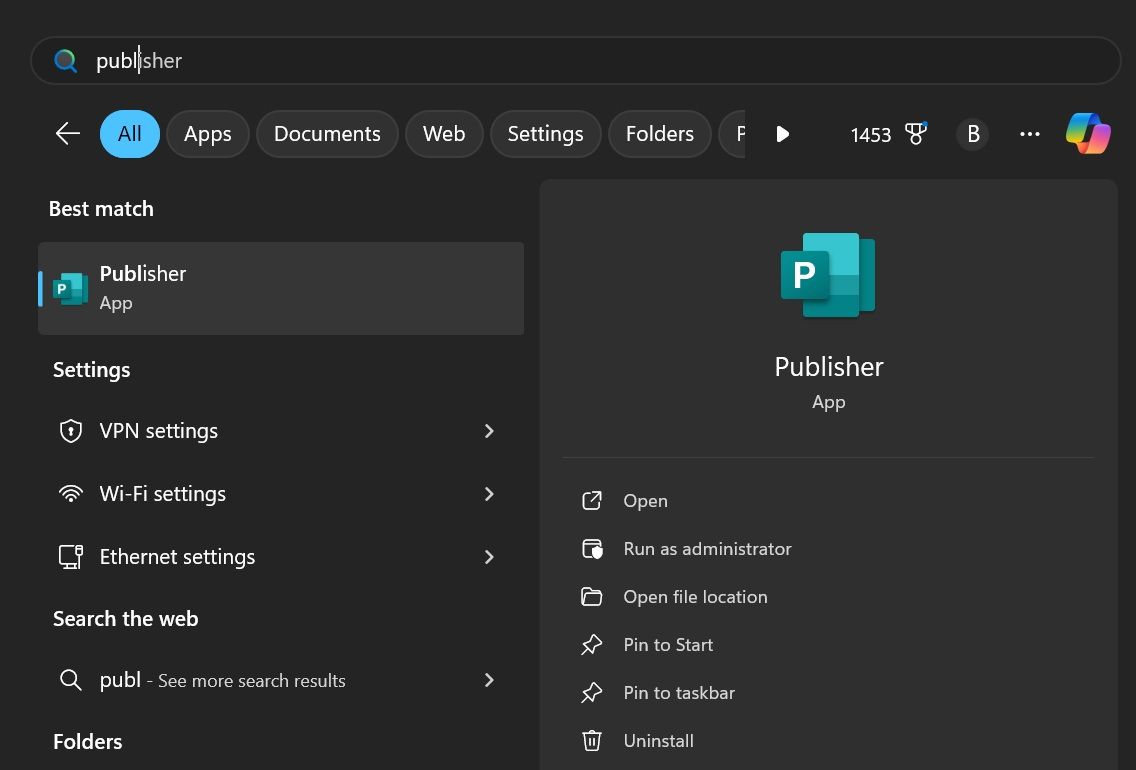Viewport: 1136px width, 770px height.
Task: Click the B profile account icon
Action: (x=972, y=134)
